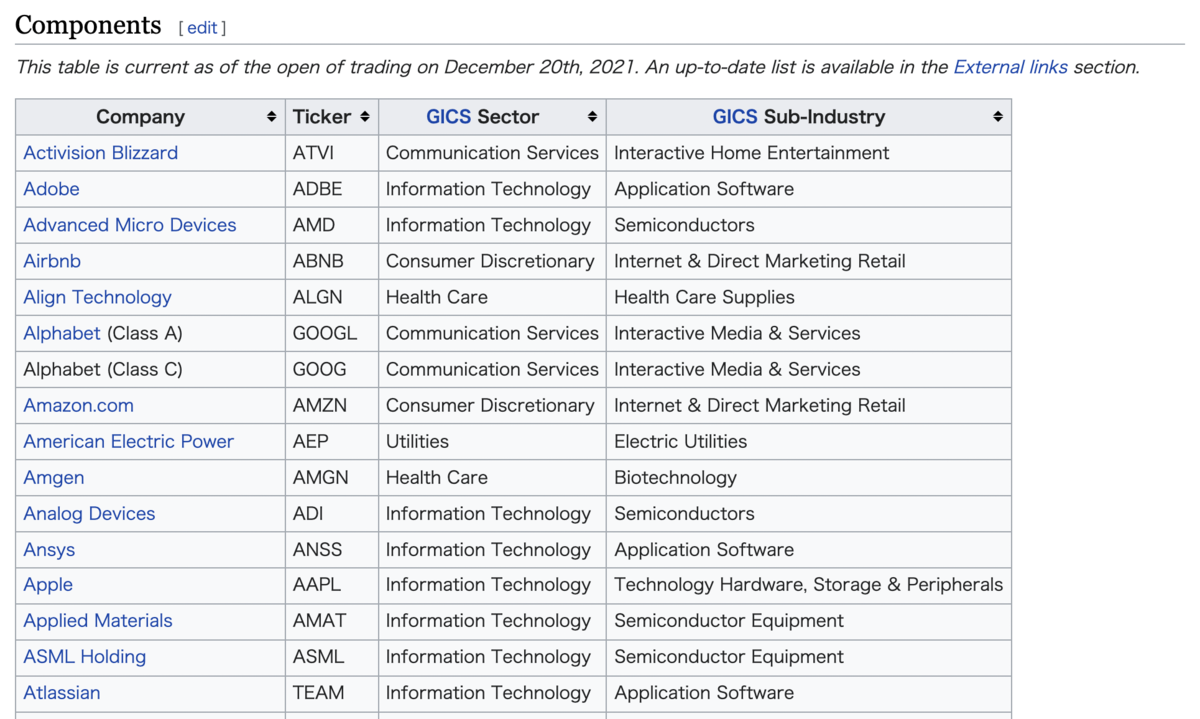Select the Components section heading
The image size is (1200, 719).
point(88,25)
